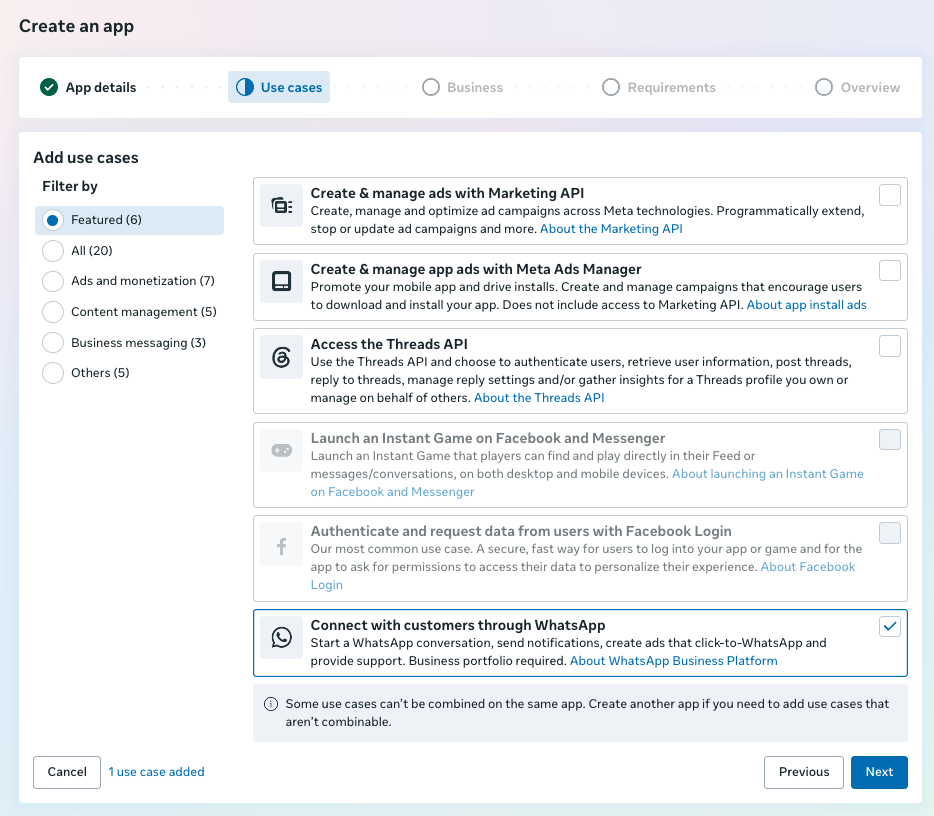Click Authenticate and request data title text
934x816 pixels.
pos(521,531)
